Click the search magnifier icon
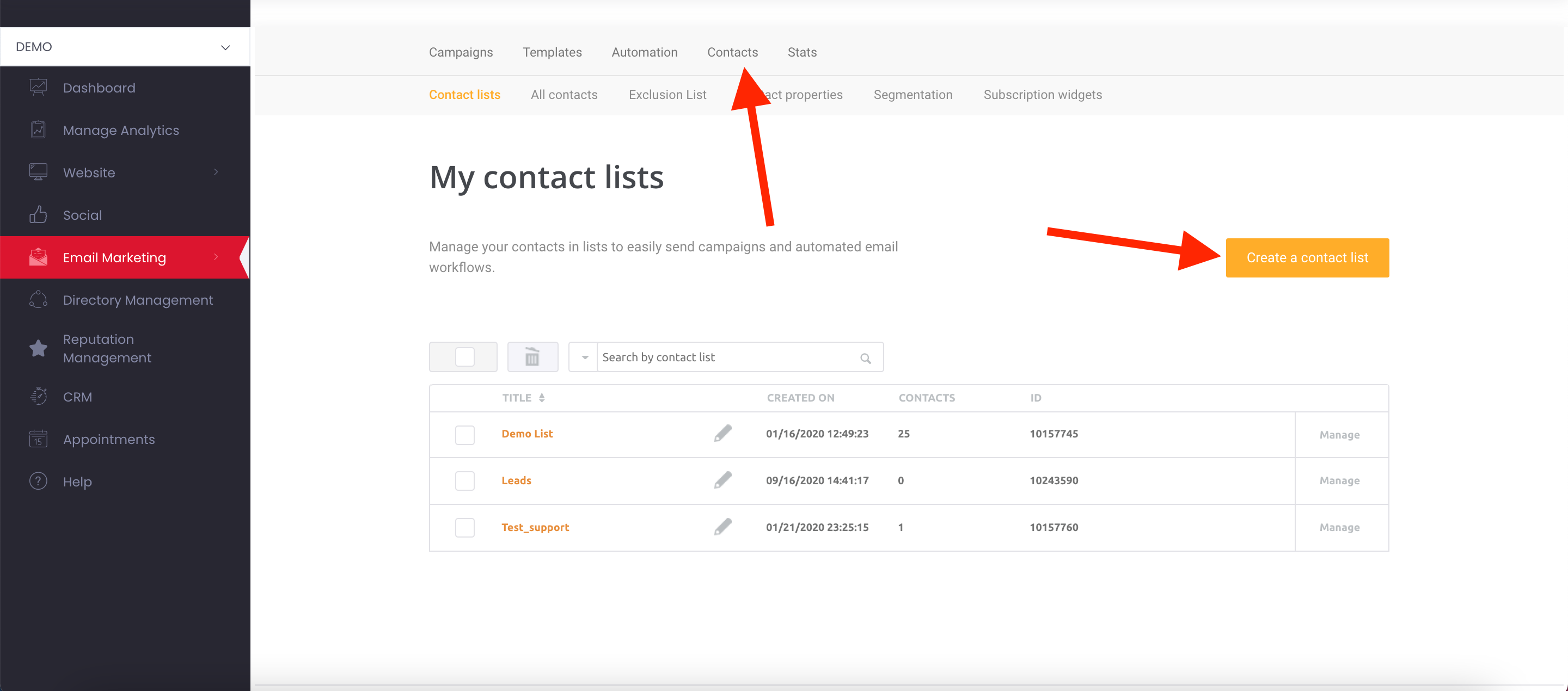The height and width of the screenshot is (691, 1568). point(865,358)
